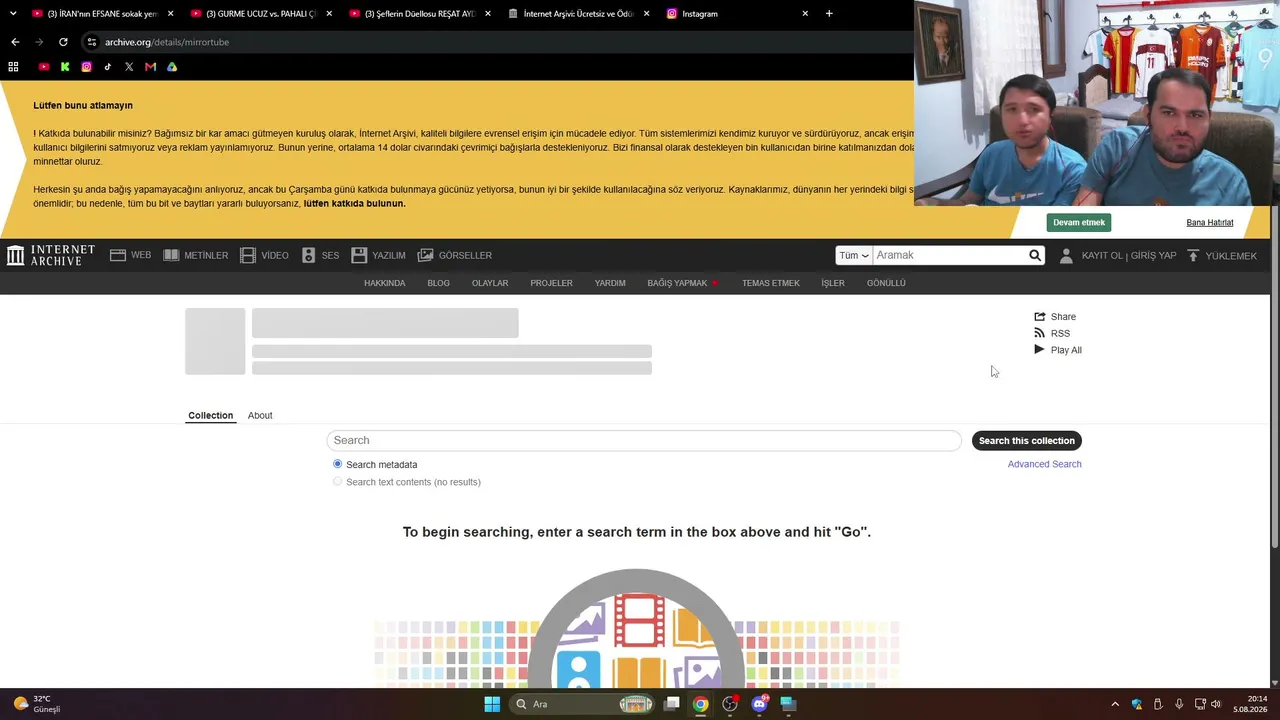Open the Chrome tab search dropdown arrow
The width and height of the screenshot is (1280, 720).
click(13, 14)
